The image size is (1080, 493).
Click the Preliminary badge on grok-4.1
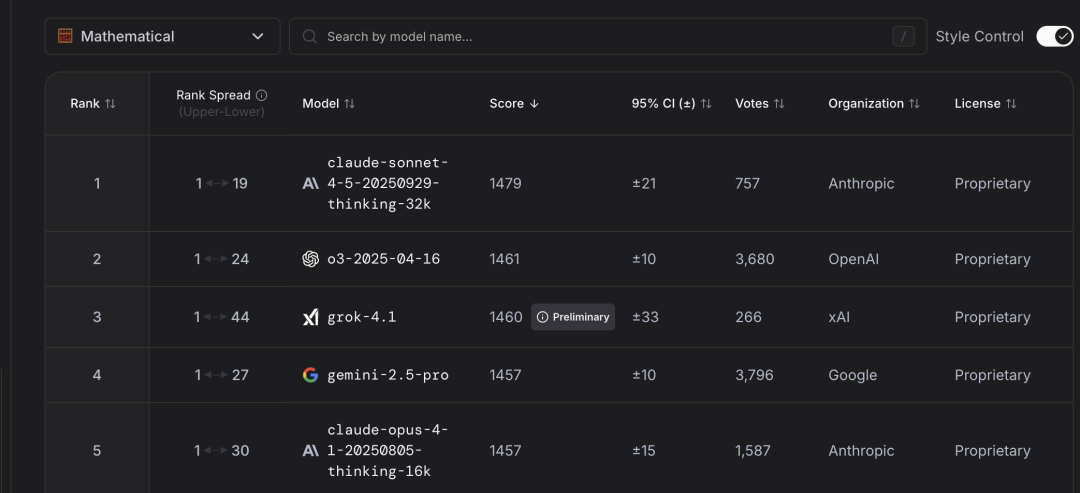point(573,317)
